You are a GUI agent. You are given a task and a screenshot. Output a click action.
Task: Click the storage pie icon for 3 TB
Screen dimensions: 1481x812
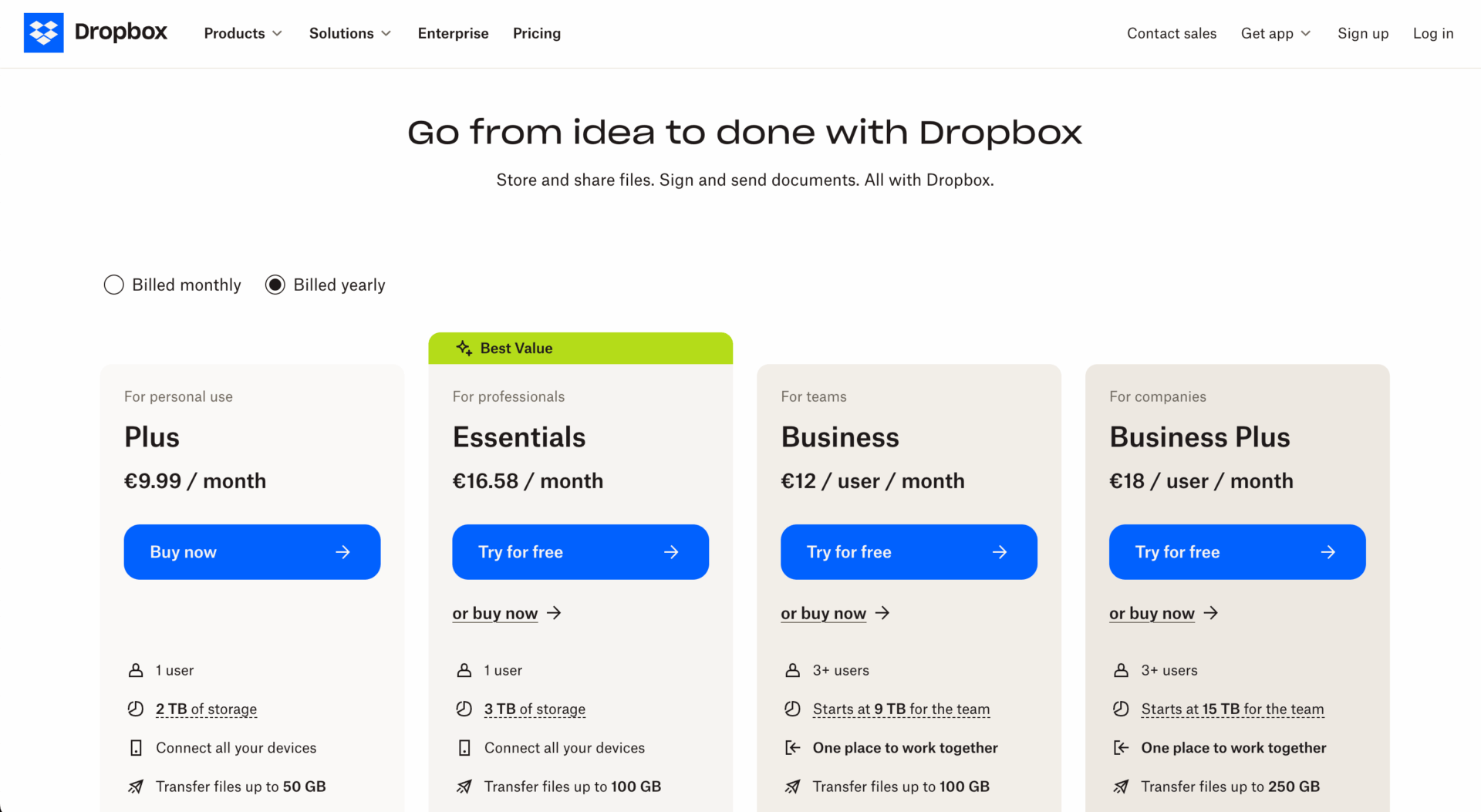pyautogui.click(x=464, y=709)
